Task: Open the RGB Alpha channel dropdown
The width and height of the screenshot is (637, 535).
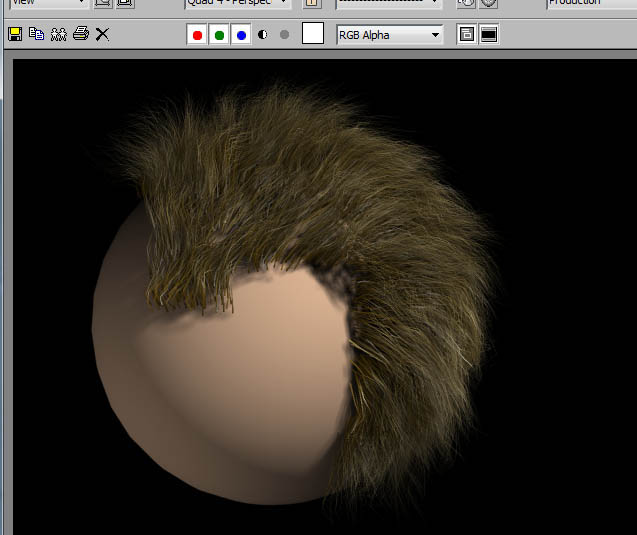Action: click(x=389, y=35)
